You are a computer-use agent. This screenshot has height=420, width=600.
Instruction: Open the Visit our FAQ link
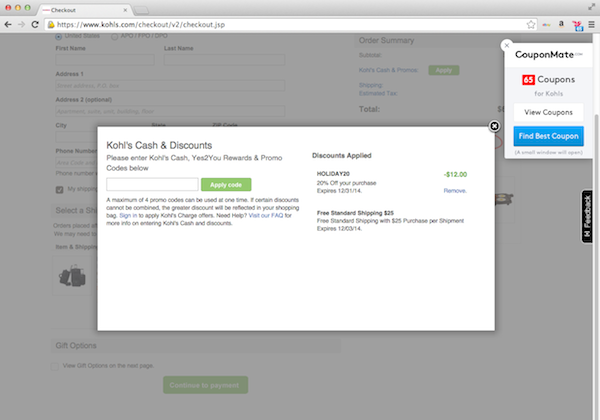[x=266, y=215]
